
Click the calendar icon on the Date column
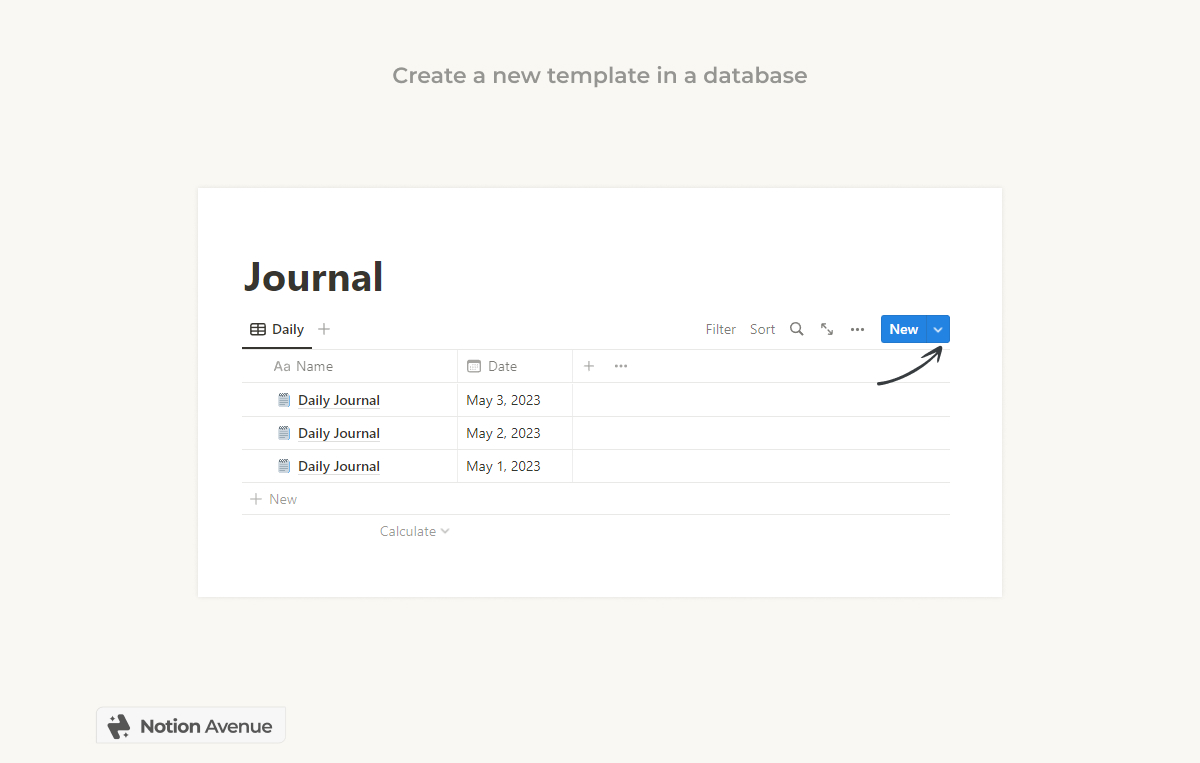(x=475, y=366)
